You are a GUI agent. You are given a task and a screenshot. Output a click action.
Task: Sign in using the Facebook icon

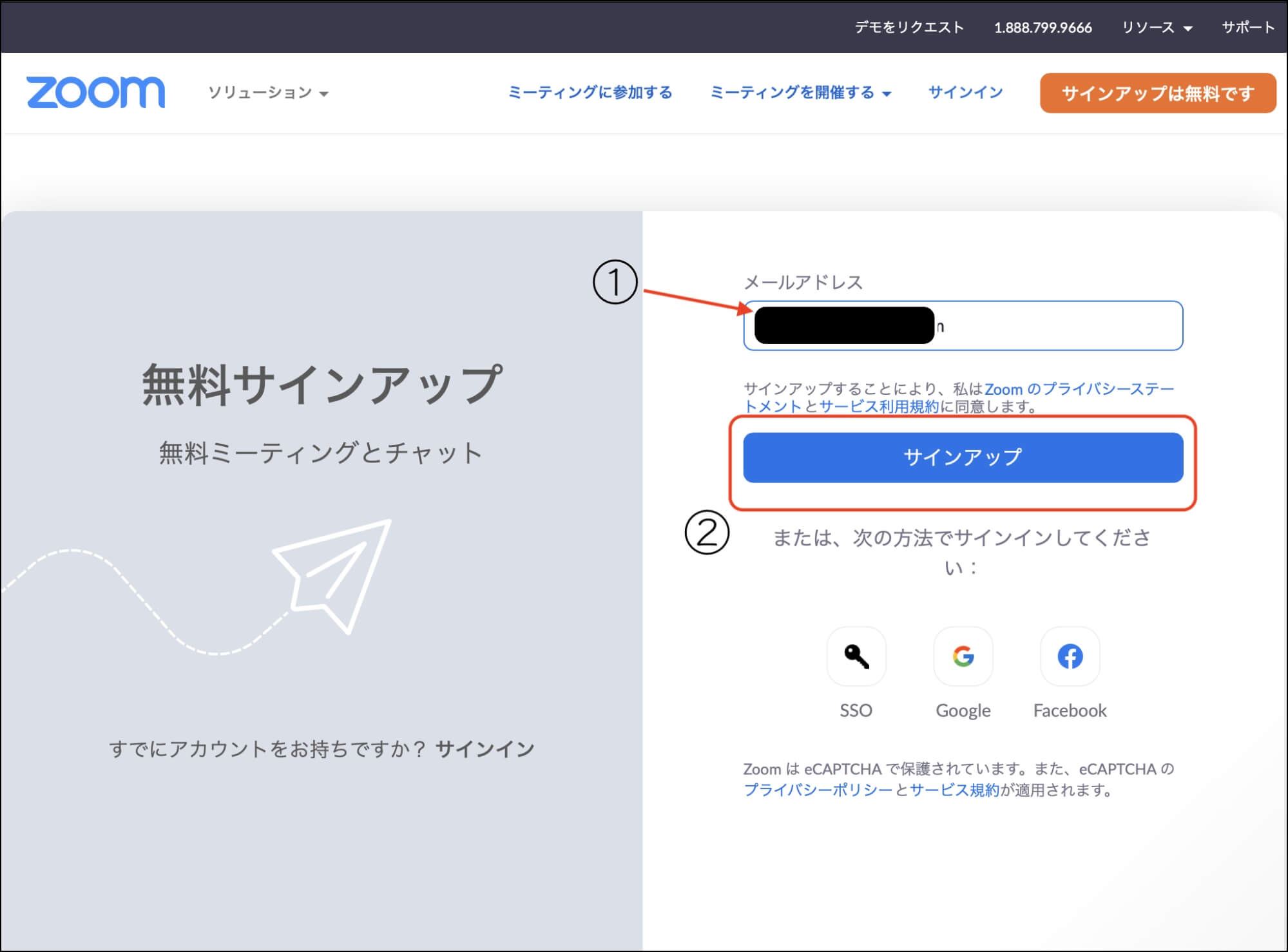(x=1069, y=656)
